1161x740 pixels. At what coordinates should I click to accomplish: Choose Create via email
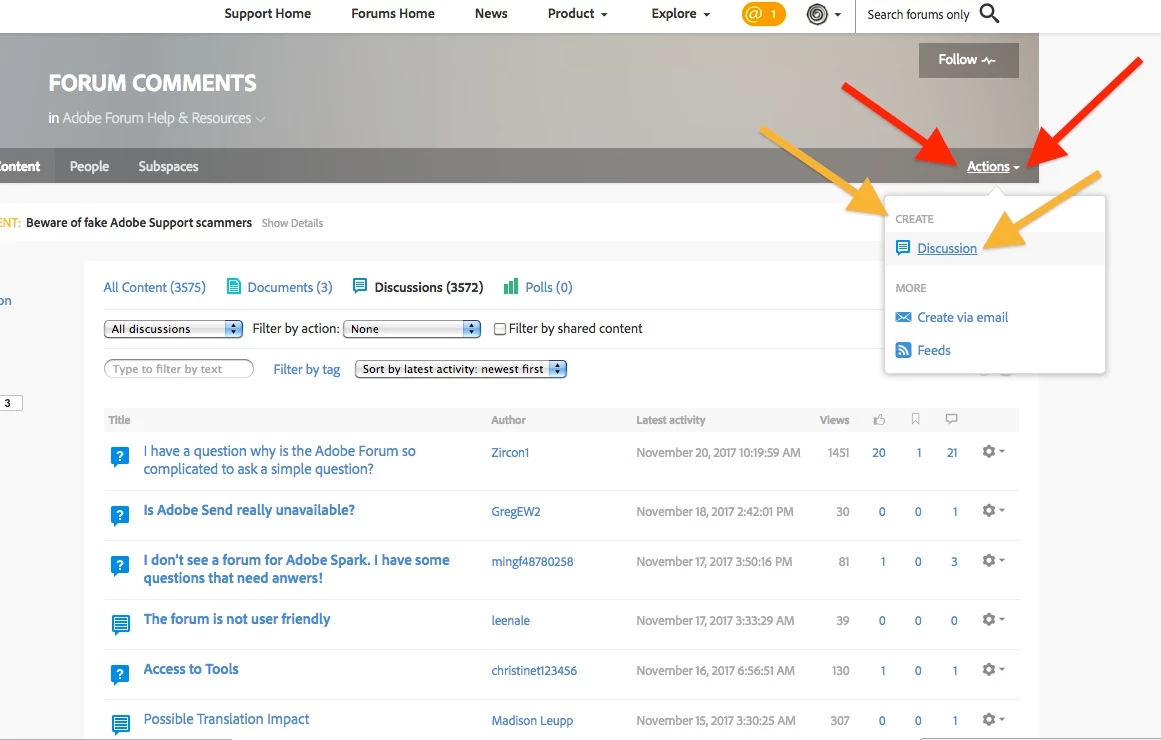click(x=963, y=317)
